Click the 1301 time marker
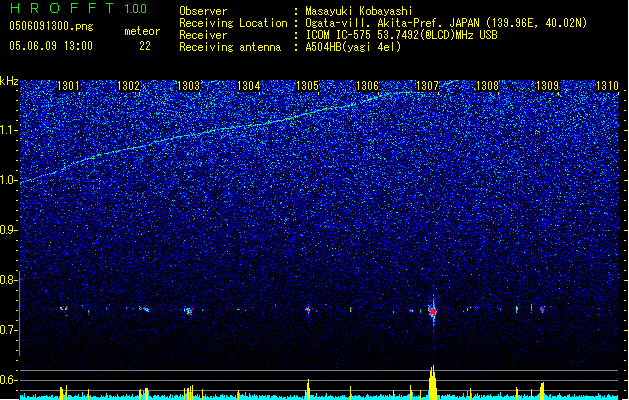The width and height of the screenshot is (629, 400). click(x=68, y=86)
